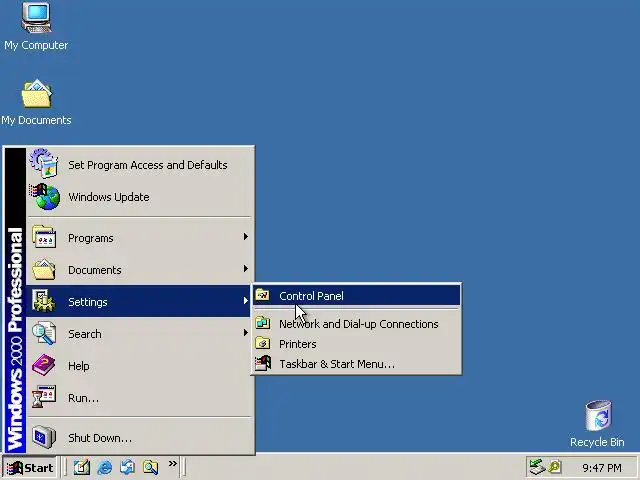Select Control Panel menu entry
Screen dimensions: 640x480
[x=357, y=296]
